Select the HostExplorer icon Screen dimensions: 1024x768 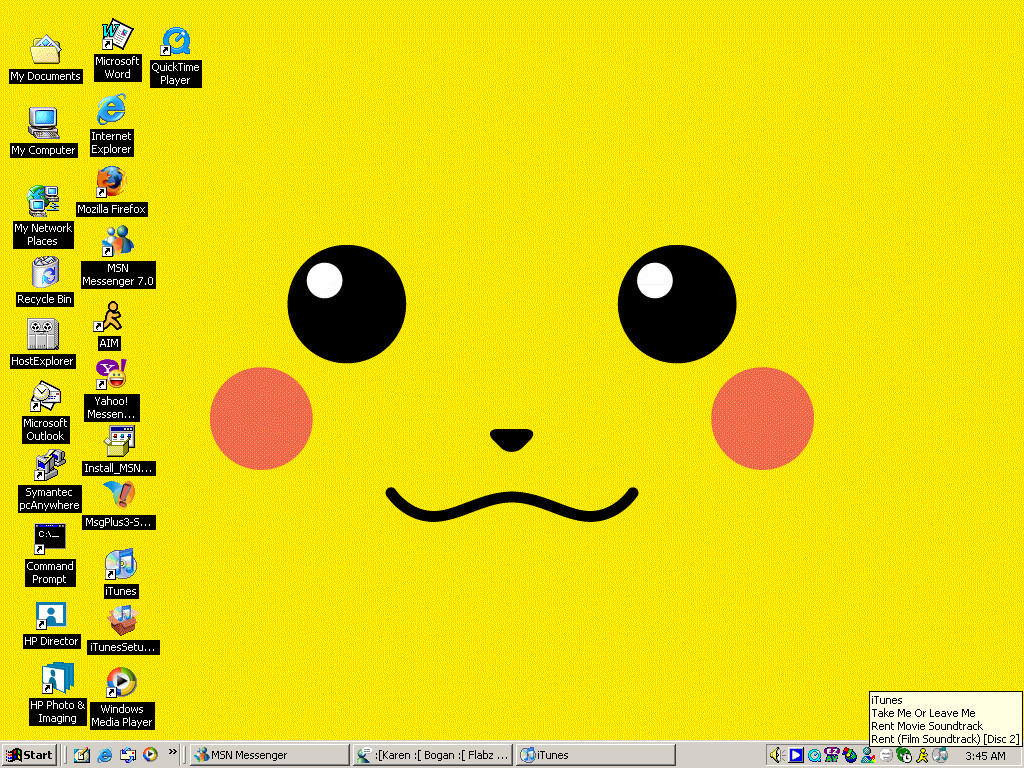coord(43,344)
